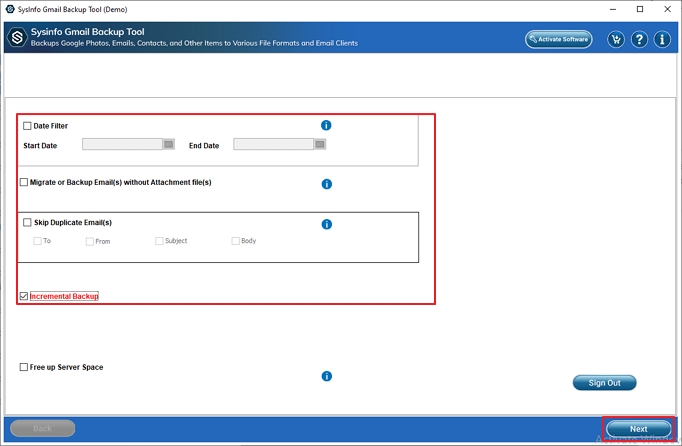Screen dimensions: 682x446
Task: Maximize the Gmail Backup Tool window
Action: coord(640,9)
